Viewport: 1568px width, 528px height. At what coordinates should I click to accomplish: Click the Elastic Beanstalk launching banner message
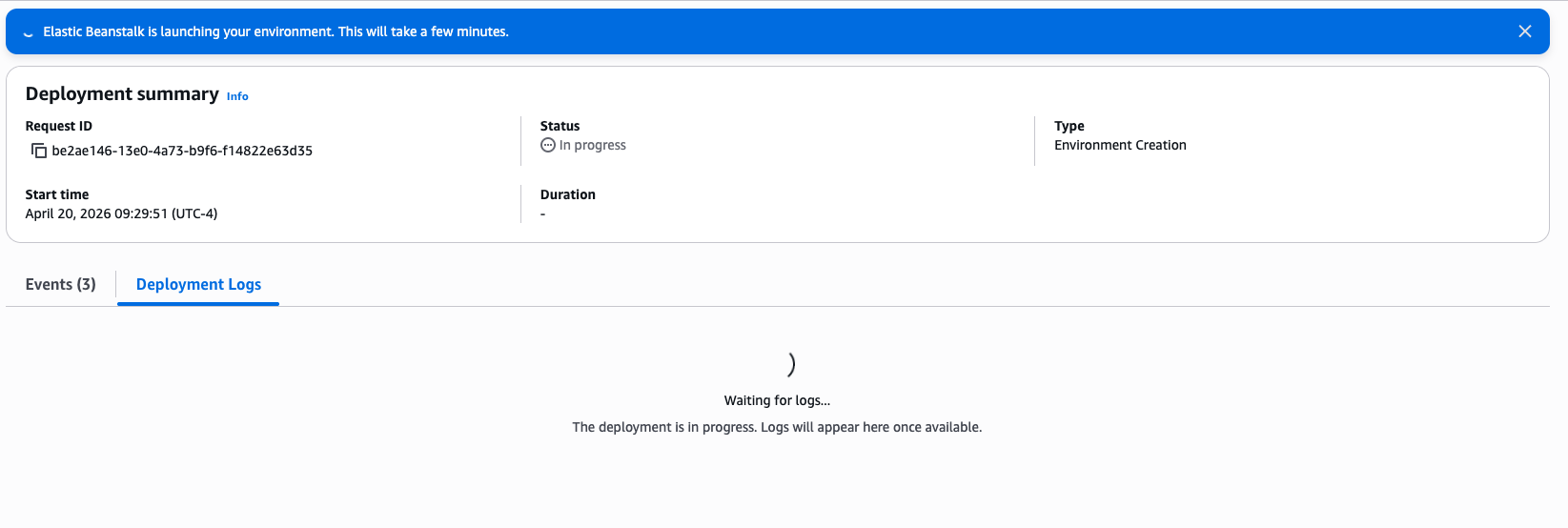[275, 31]
